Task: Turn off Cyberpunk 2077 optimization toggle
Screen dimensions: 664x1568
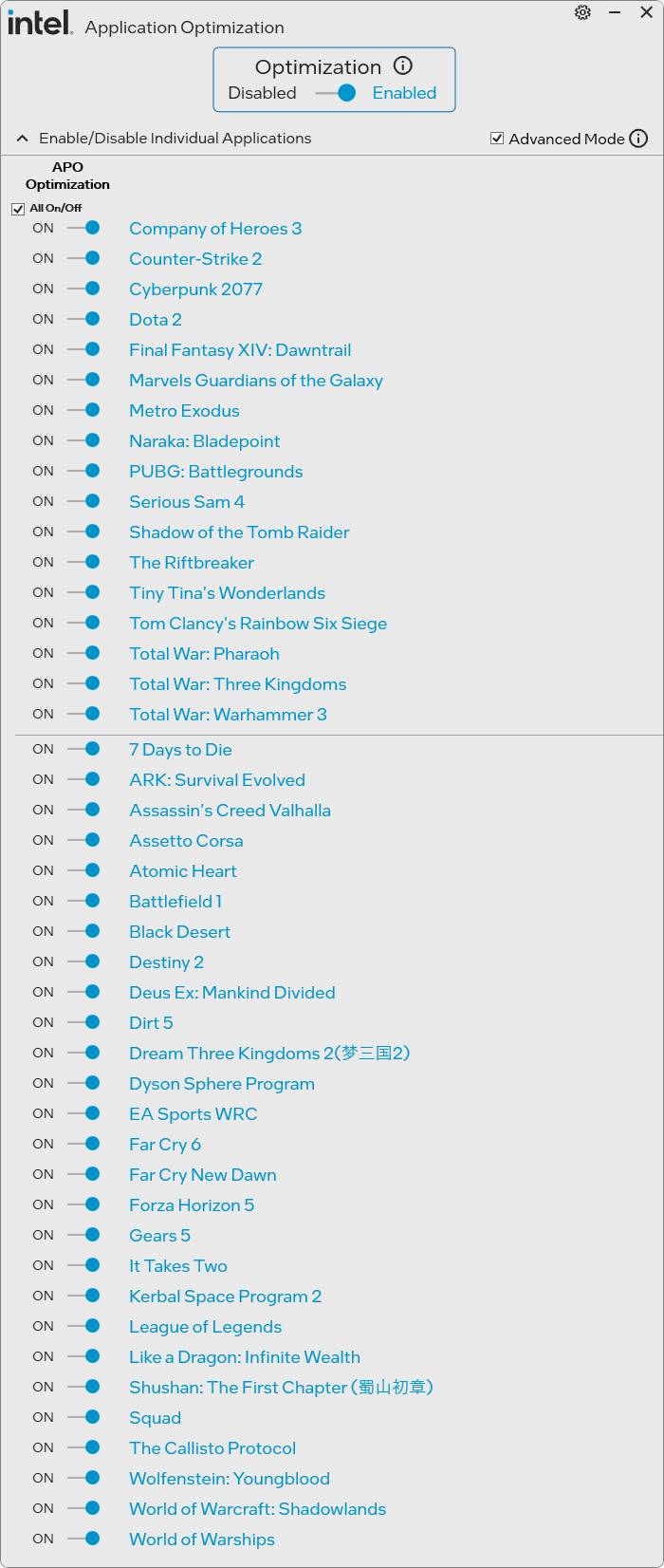Action: click(x=84, y=289)
